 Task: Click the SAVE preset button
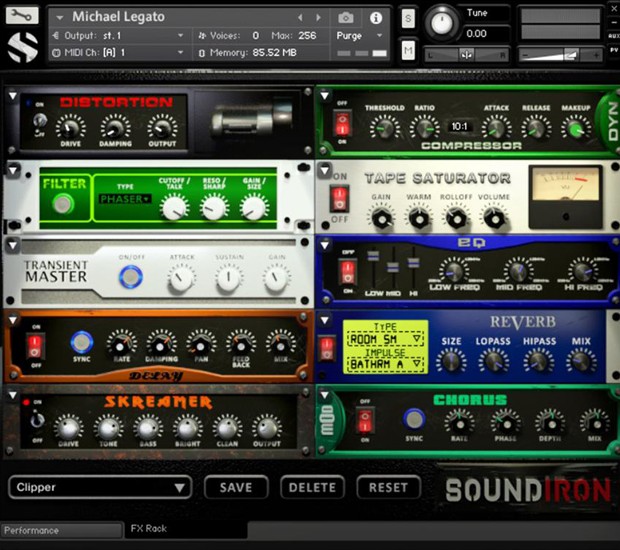(x=236, y=488)
